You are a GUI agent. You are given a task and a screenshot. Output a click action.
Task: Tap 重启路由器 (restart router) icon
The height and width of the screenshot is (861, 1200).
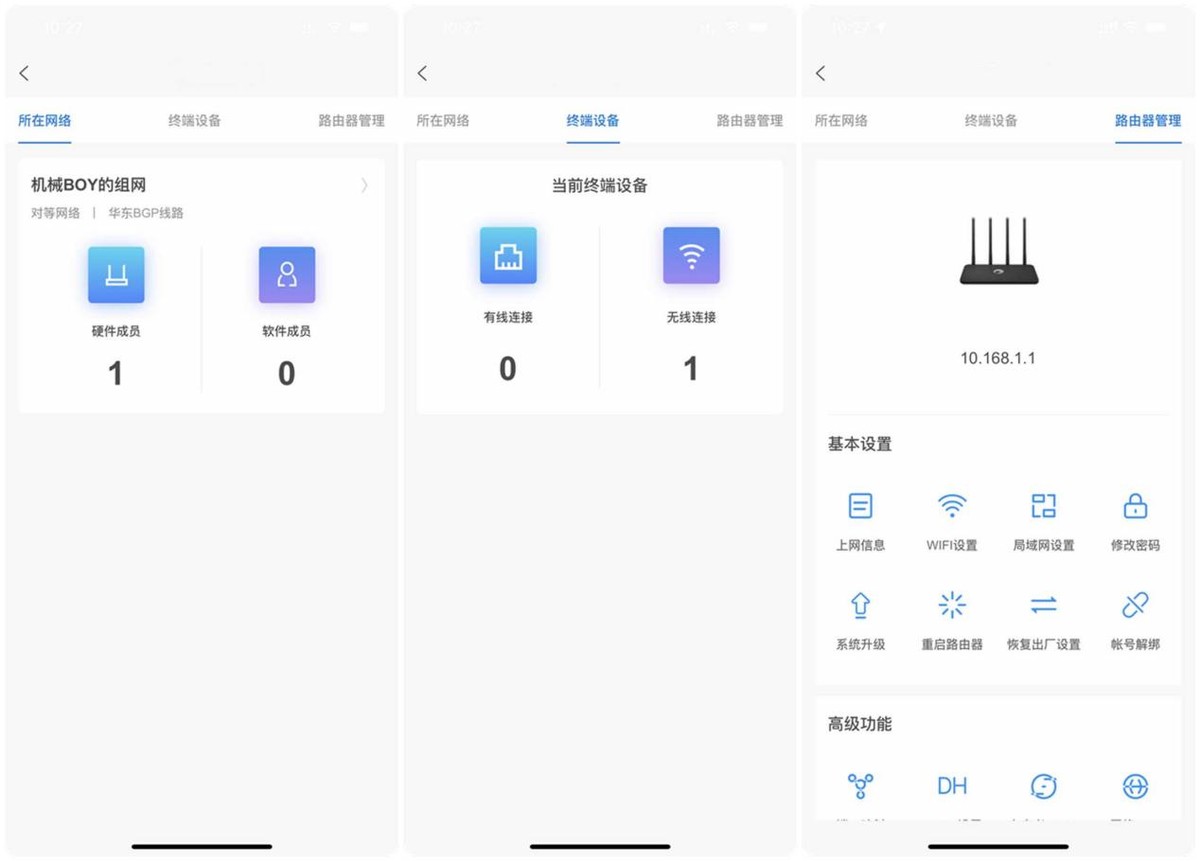pyautogui.click(x=951, y=604)
